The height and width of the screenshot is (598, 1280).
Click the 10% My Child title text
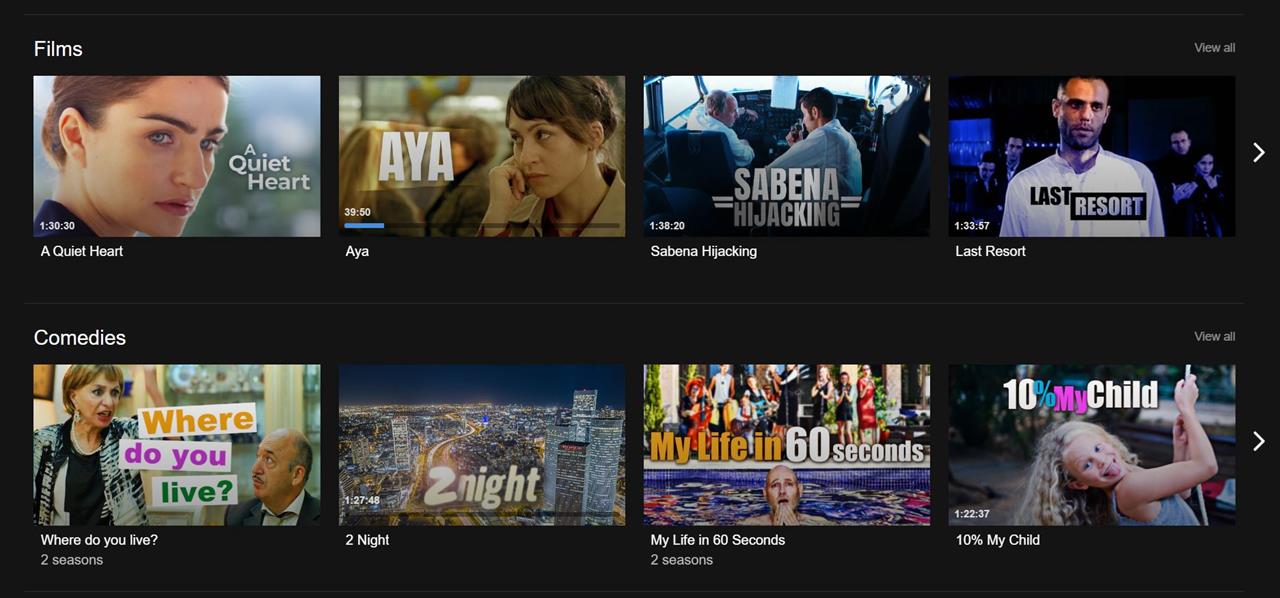(998, 540)
